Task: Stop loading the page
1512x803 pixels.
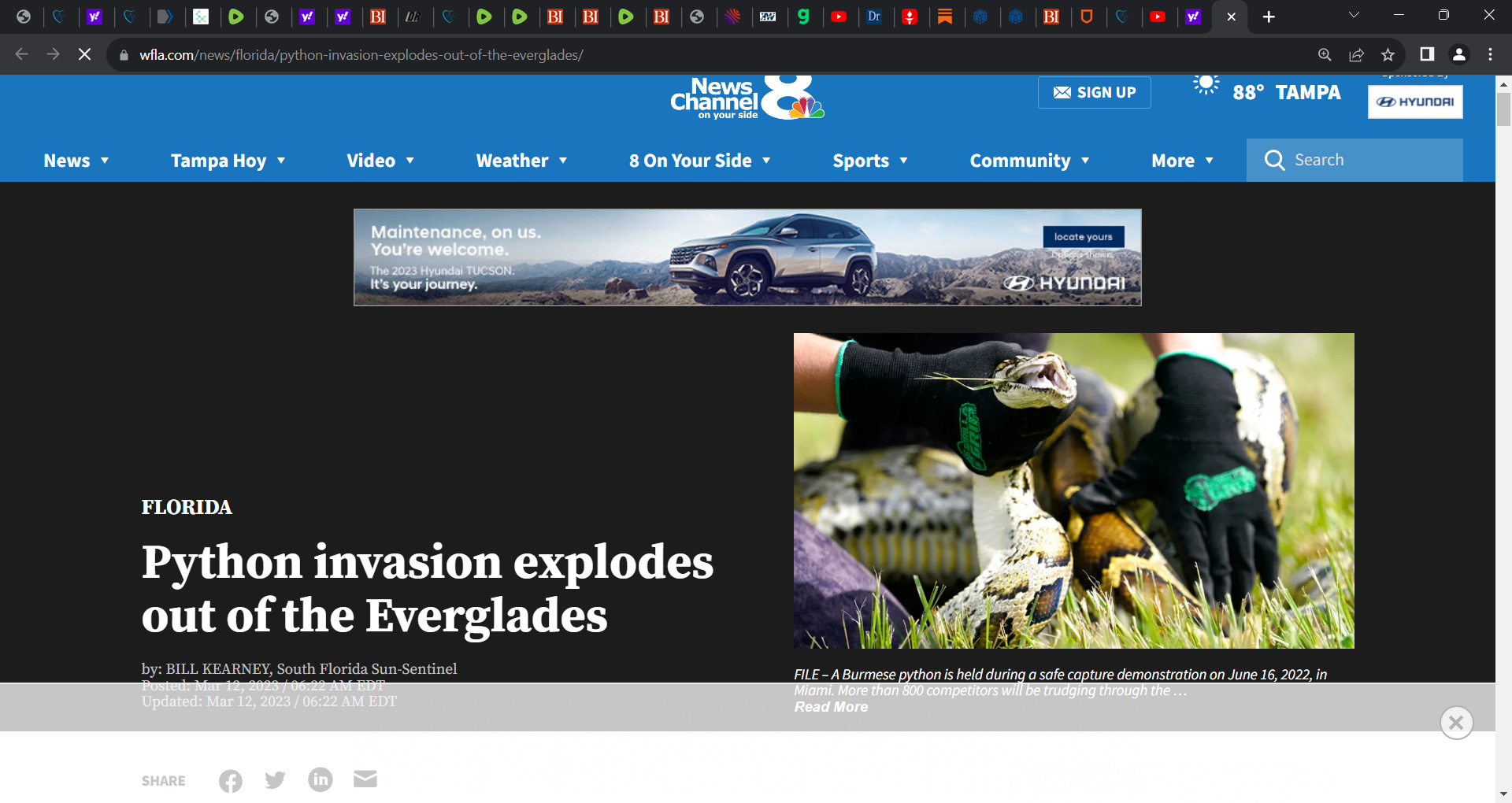Action: [84, 54]
